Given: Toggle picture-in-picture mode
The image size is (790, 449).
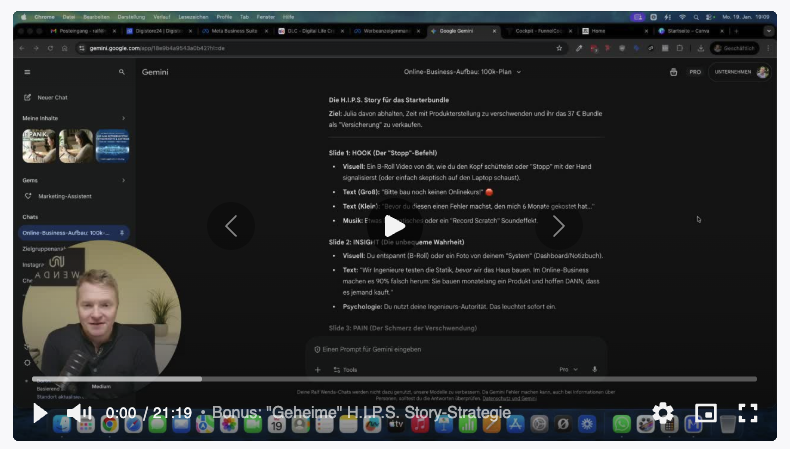Looking at the screenshot, I should pos(706,412).
